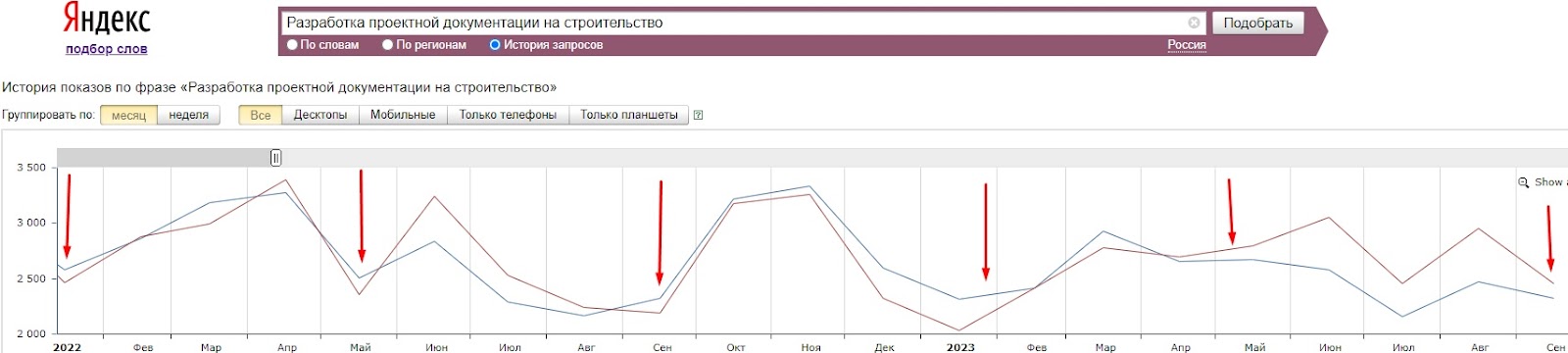The height and width of the screenshot is (353, 1568).
Task: Click the 3 500 y-axis value
Action: tap(31, 168)
